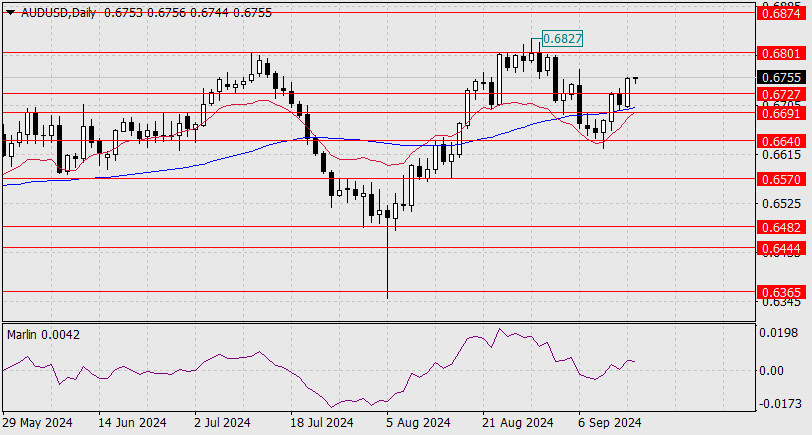Select the 0.6874 red level label
The height and width of the screenshot is (435, 812).
click(782, 13)
